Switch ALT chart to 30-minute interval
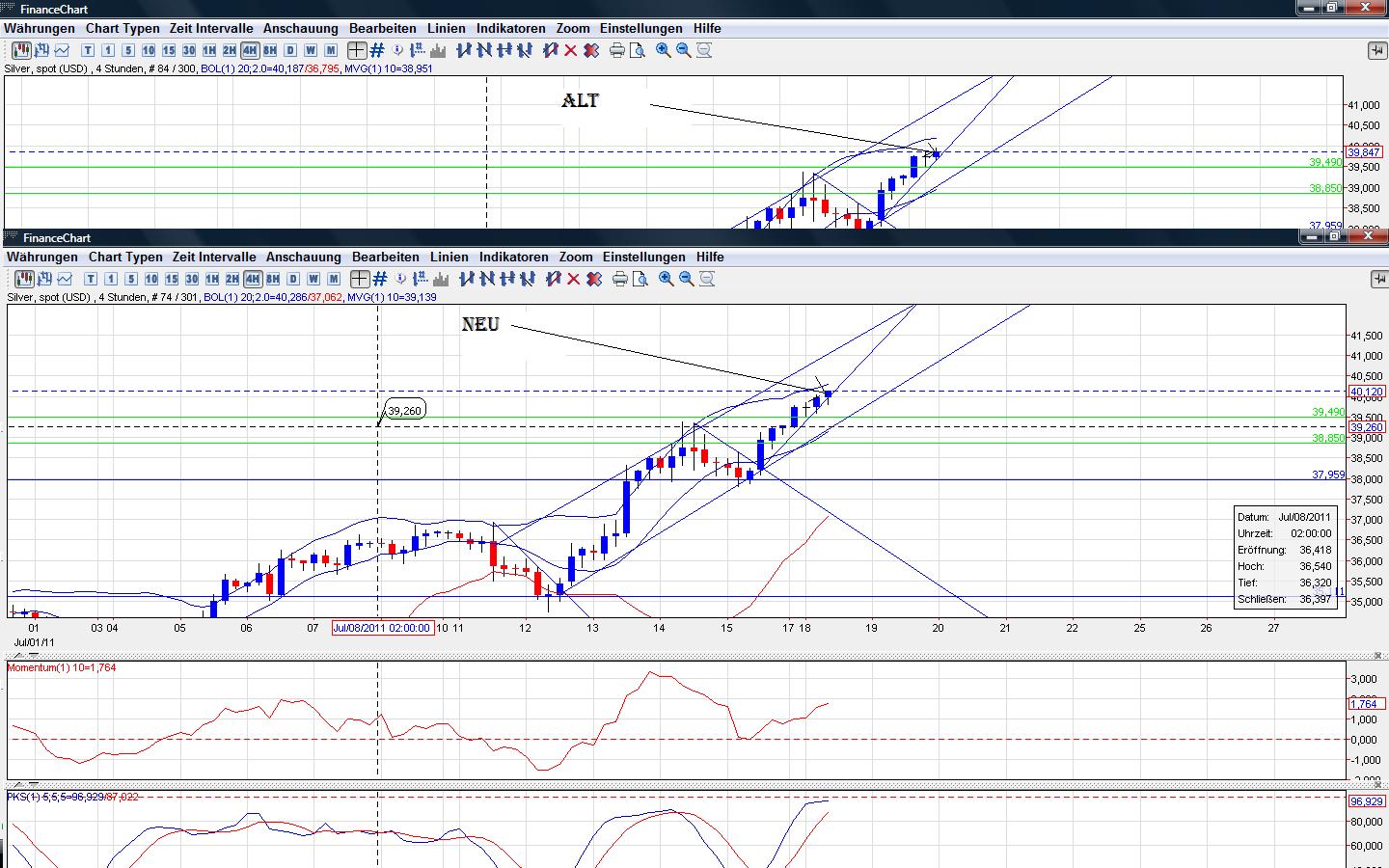Screen dimensions: 1389x868 point(189,50)
